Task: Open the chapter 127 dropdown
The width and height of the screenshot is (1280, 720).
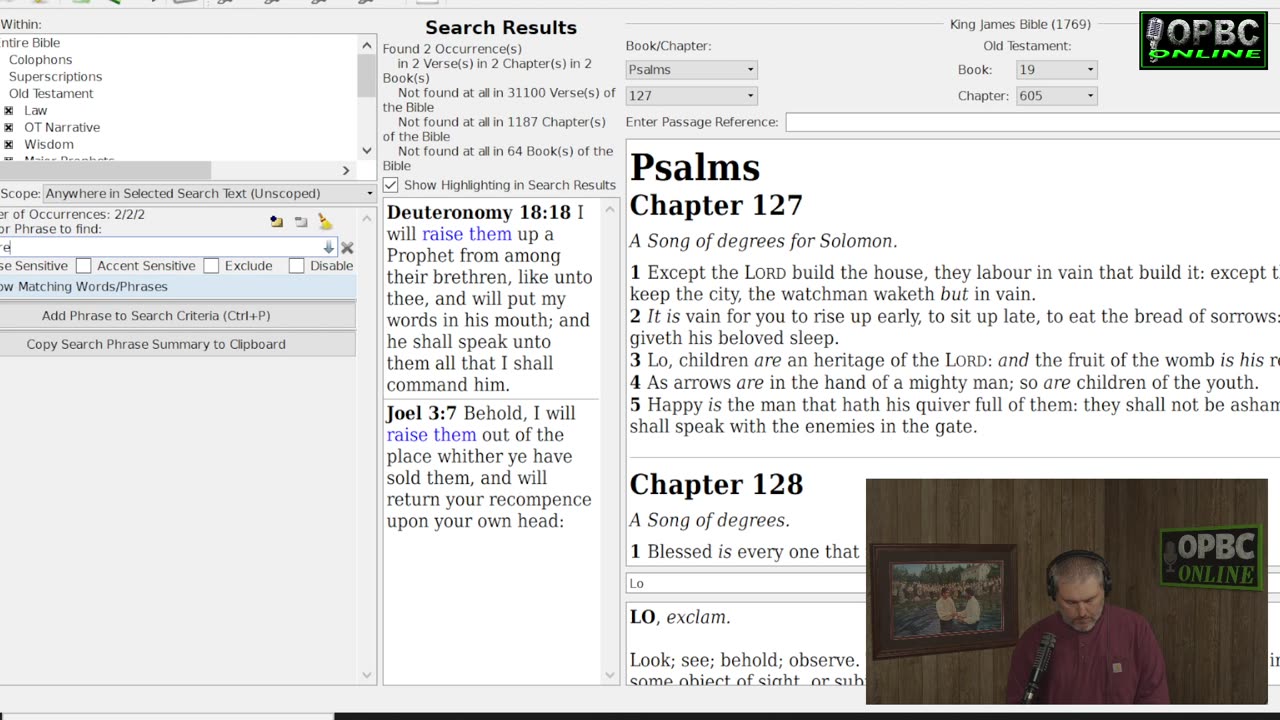Action: point(691,96)
